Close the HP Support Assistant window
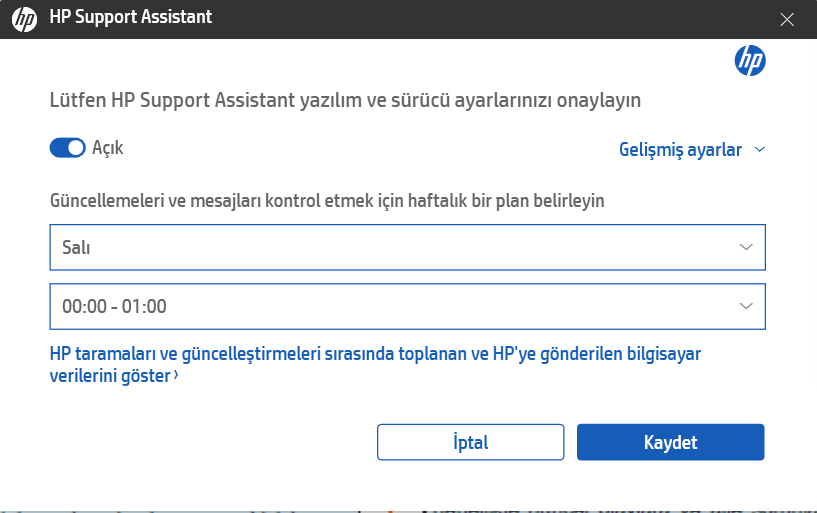The width and height of the screenshot is (817, 513). coord(788,19)
